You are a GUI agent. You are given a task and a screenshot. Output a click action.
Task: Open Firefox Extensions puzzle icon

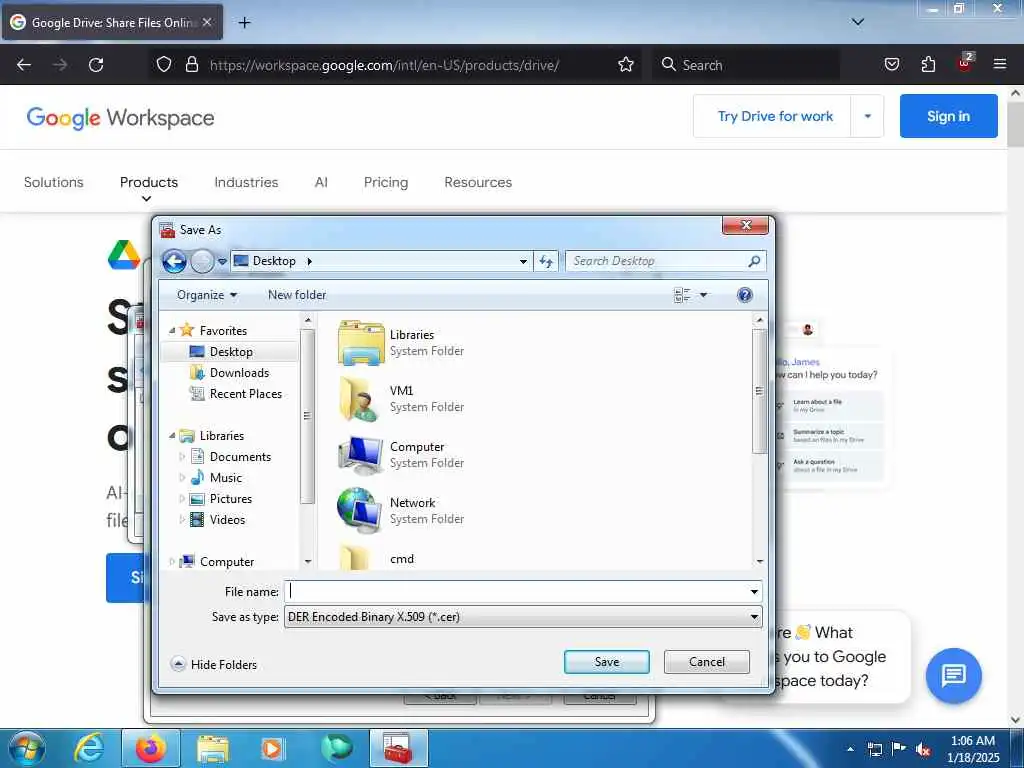(928, 65)
